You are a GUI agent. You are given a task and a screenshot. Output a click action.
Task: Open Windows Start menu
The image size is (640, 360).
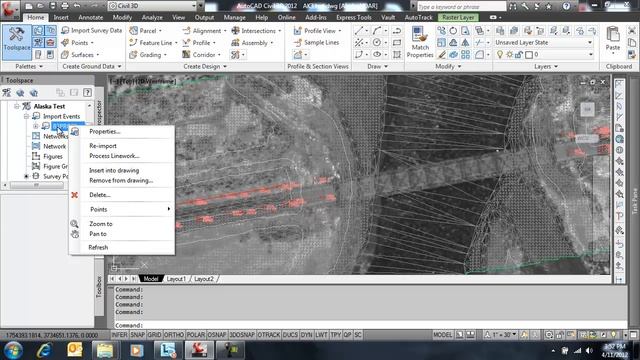[x=13, y=350]
